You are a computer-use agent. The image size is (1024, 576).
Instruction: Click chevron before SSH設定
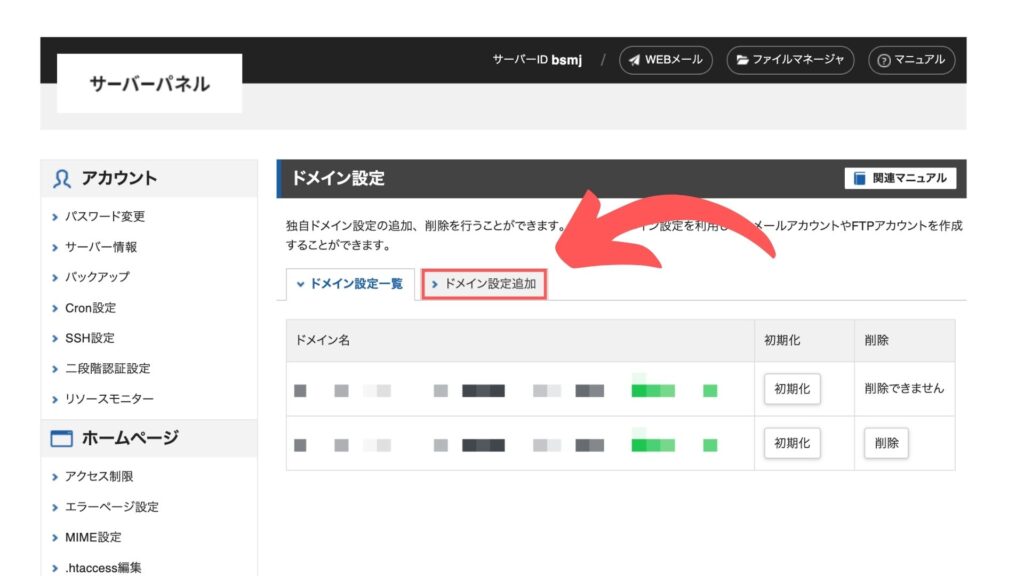coord(55,338)
